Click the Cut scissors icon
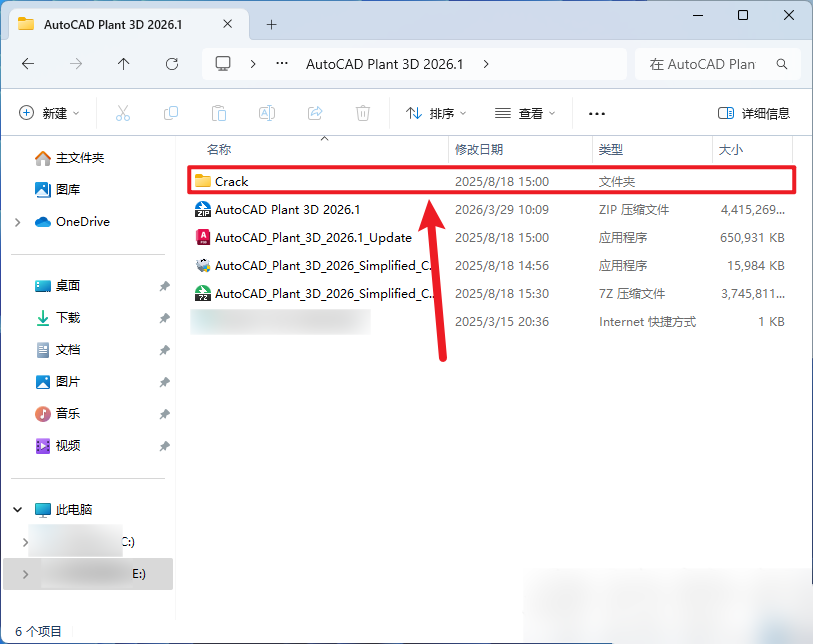 click(x=123, y=113)
